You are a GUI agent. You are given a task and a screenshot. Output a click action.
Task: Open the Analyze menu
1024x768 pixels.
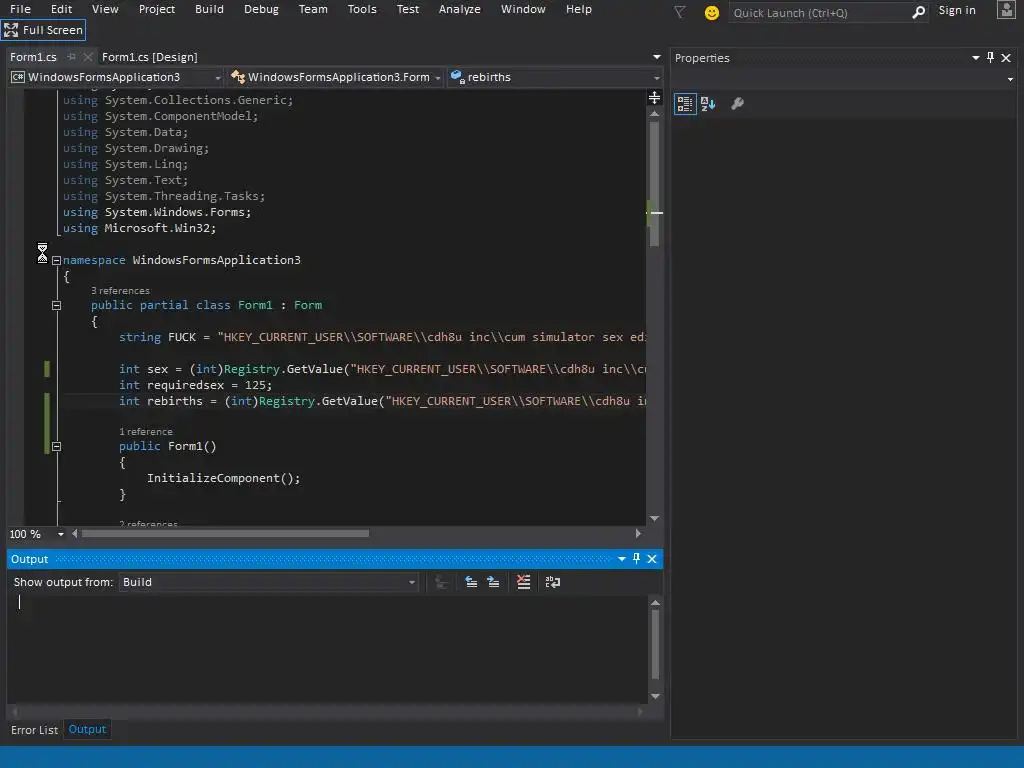tap(459, 9)
